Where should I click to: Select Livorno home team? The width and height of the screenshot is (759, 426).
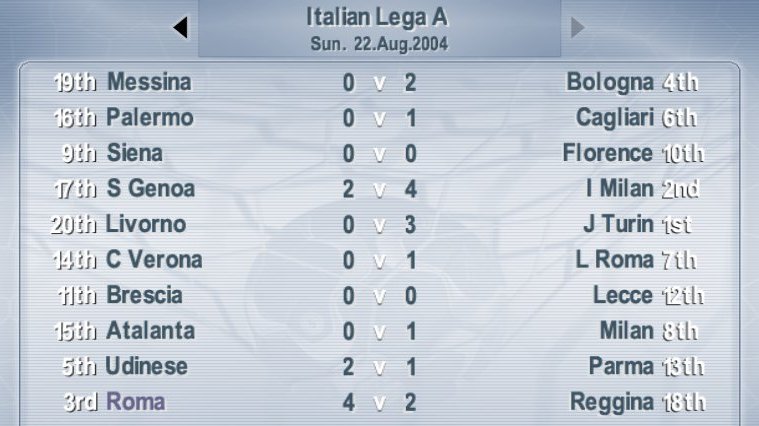tap(146, 224)
